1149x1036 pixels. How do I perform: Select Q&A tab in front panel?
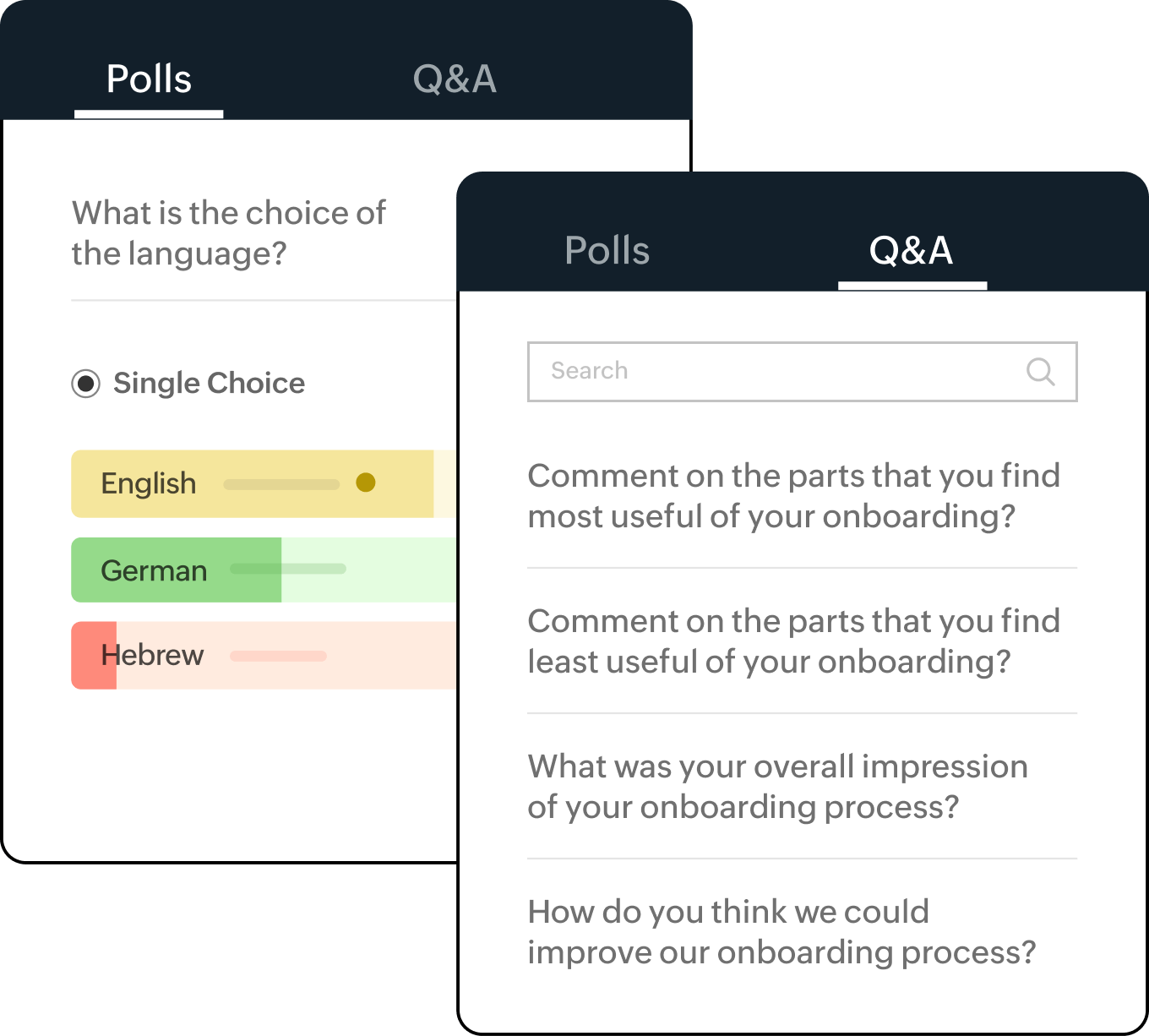point(912,251)
